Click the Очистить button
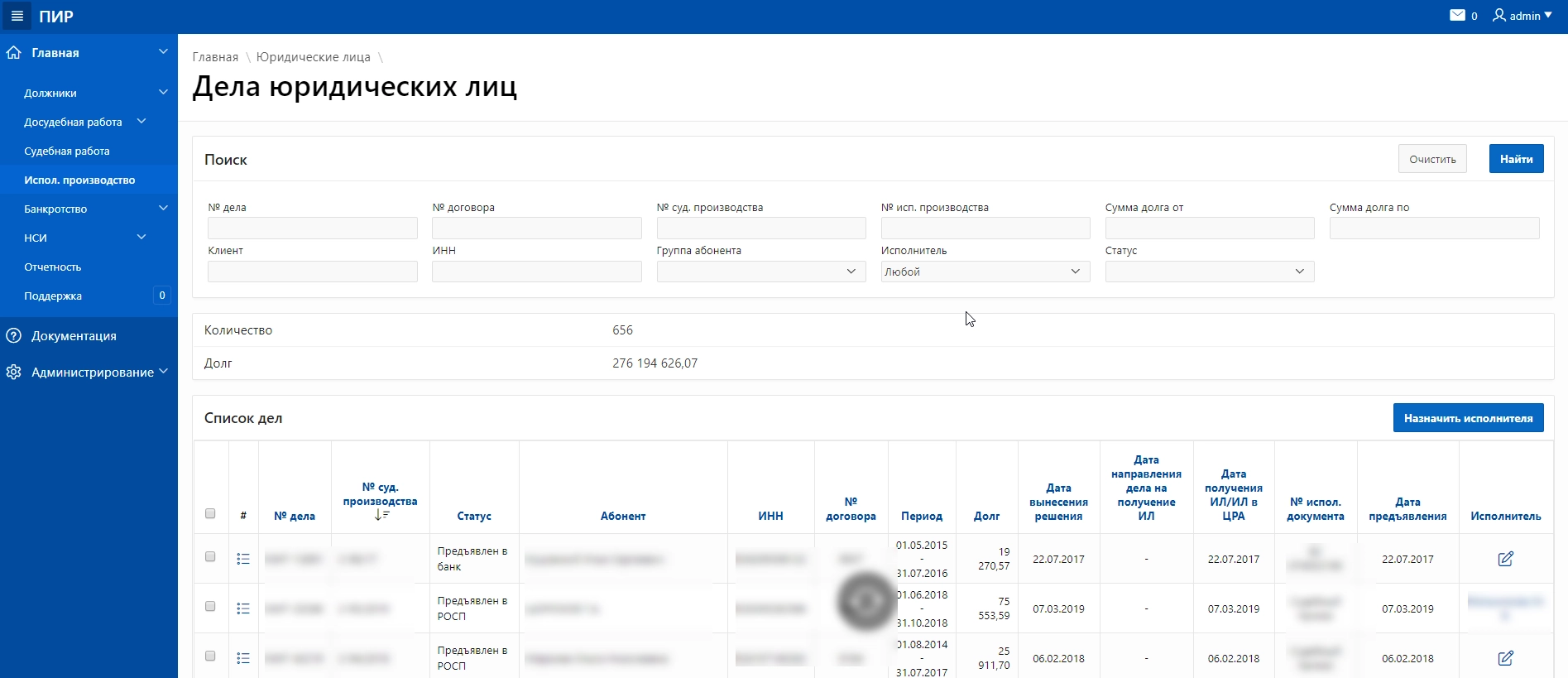Screen dimensions: 1568x678 pyautogui.click(x=1432, y=159)
